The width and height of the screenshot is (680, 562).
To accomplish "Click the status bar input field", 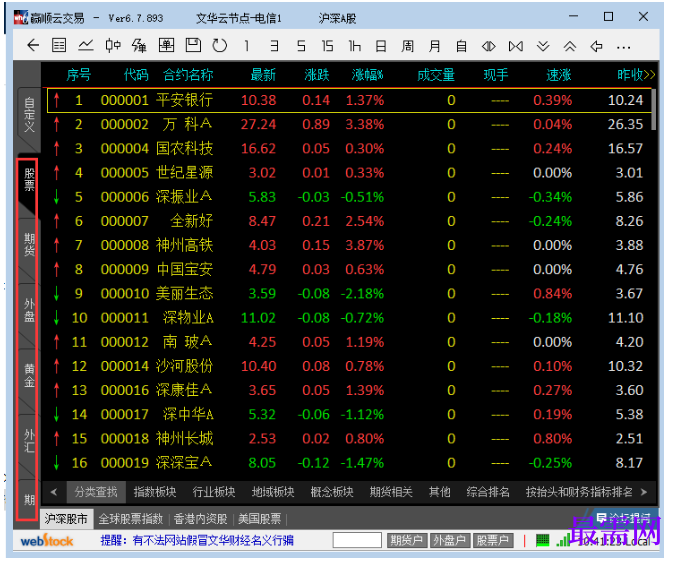I will click(x=357, y=541).
